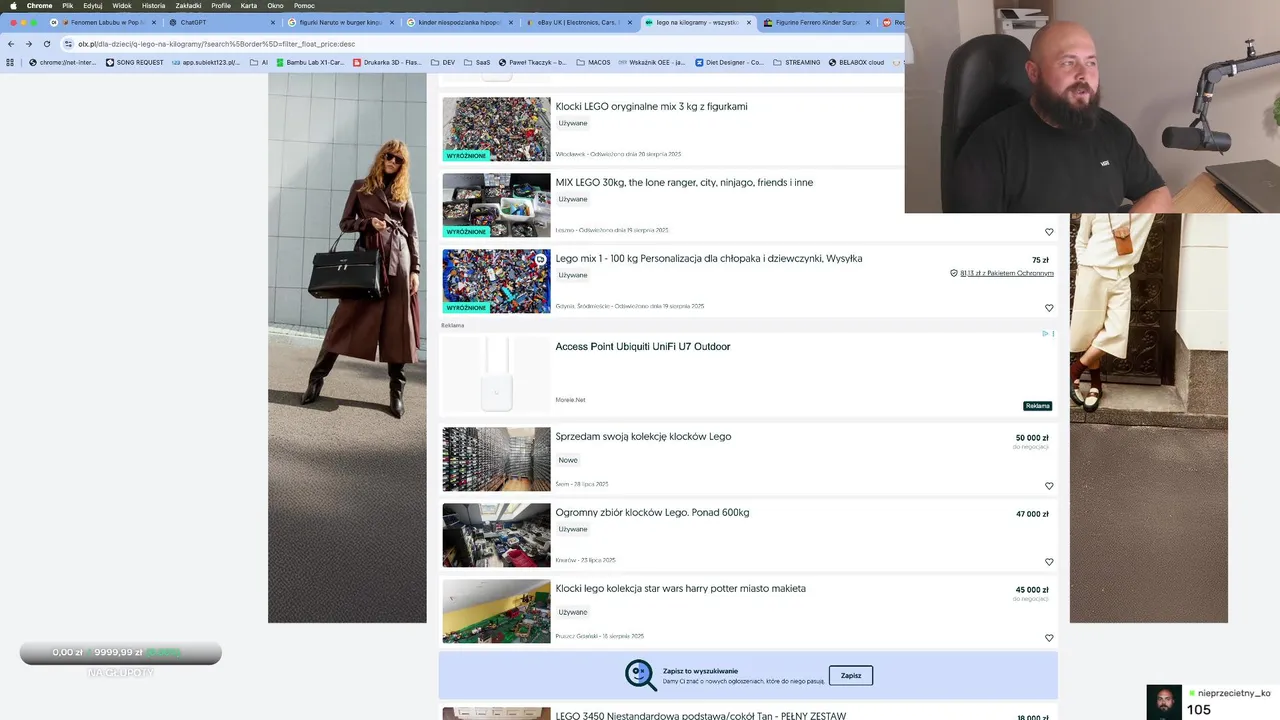Switch to figurki Naruto w burger king tab
The height and width of the screenshot is (720, 1280).
tap(339, 22)
